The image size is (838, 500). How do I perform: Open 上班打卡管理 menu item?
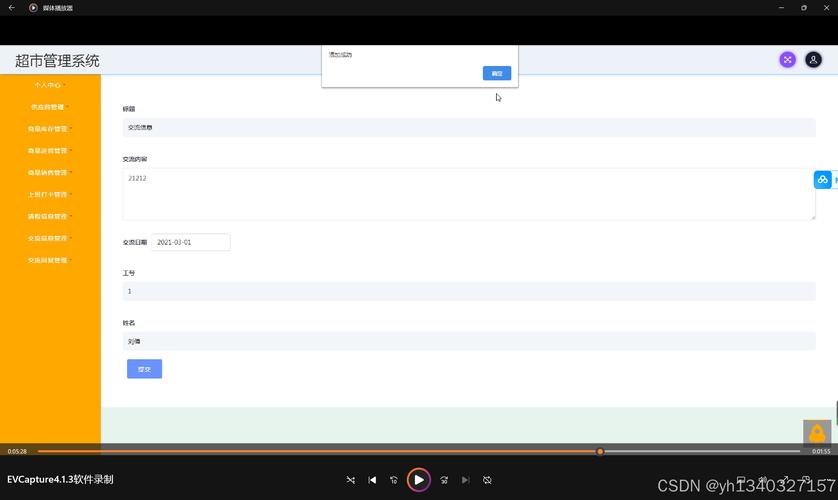point(49,195)
